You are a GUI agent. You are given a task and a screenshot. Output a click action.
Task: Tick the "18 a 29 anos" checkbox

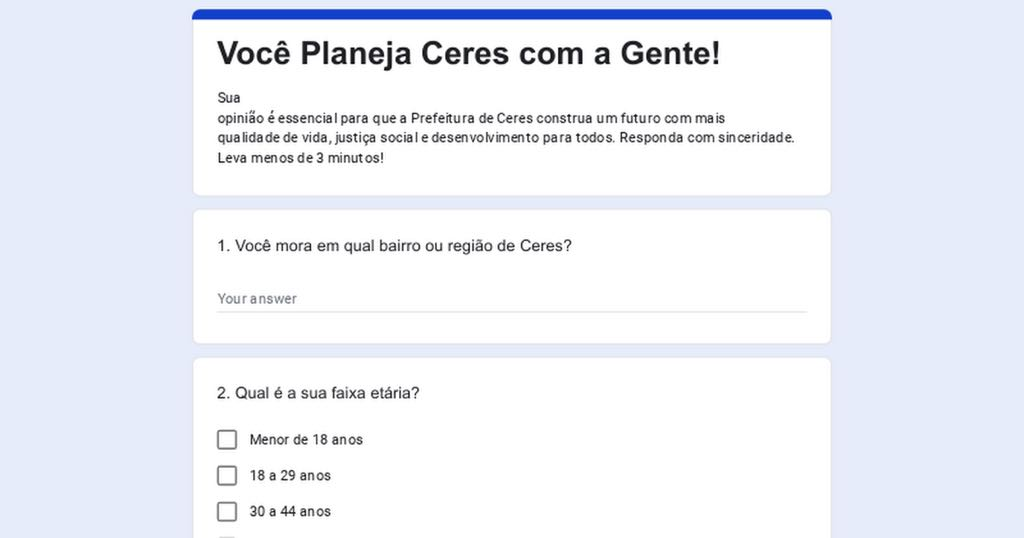tap(227, 476)
